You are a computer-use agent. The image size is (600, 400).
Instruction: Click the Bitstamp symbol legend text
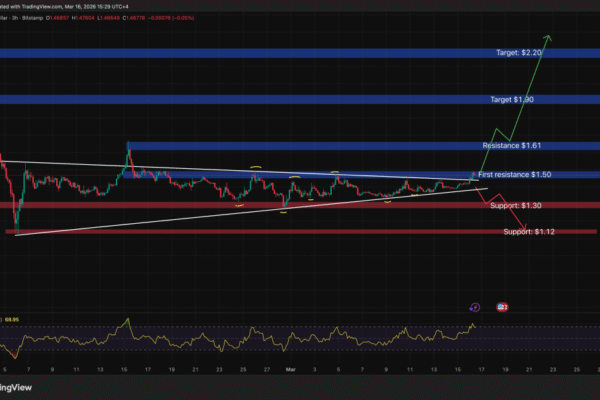pyautogui.click(x=20, y=18)
